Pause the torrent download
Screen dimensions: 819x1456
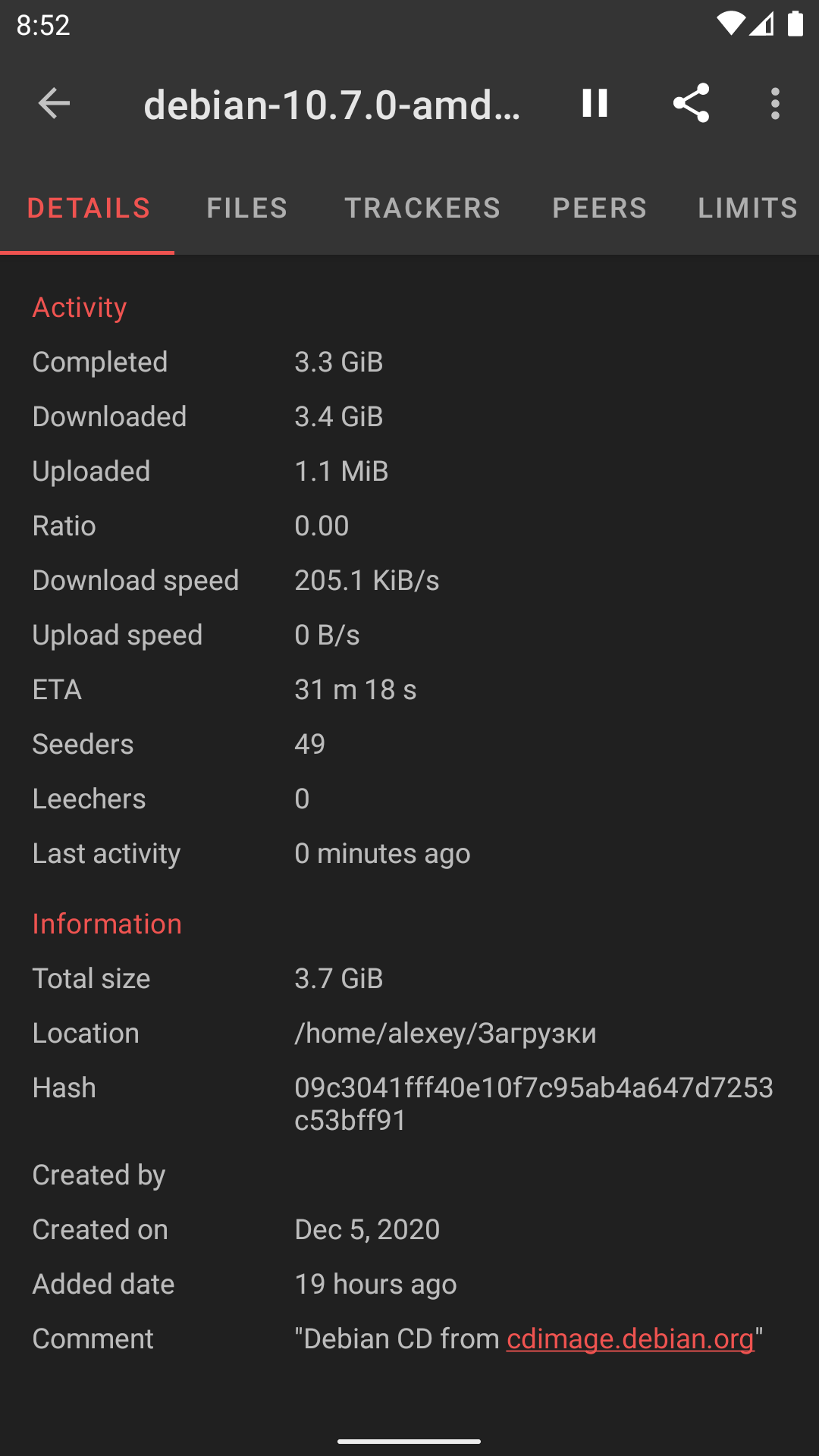(x=595, y=103)
